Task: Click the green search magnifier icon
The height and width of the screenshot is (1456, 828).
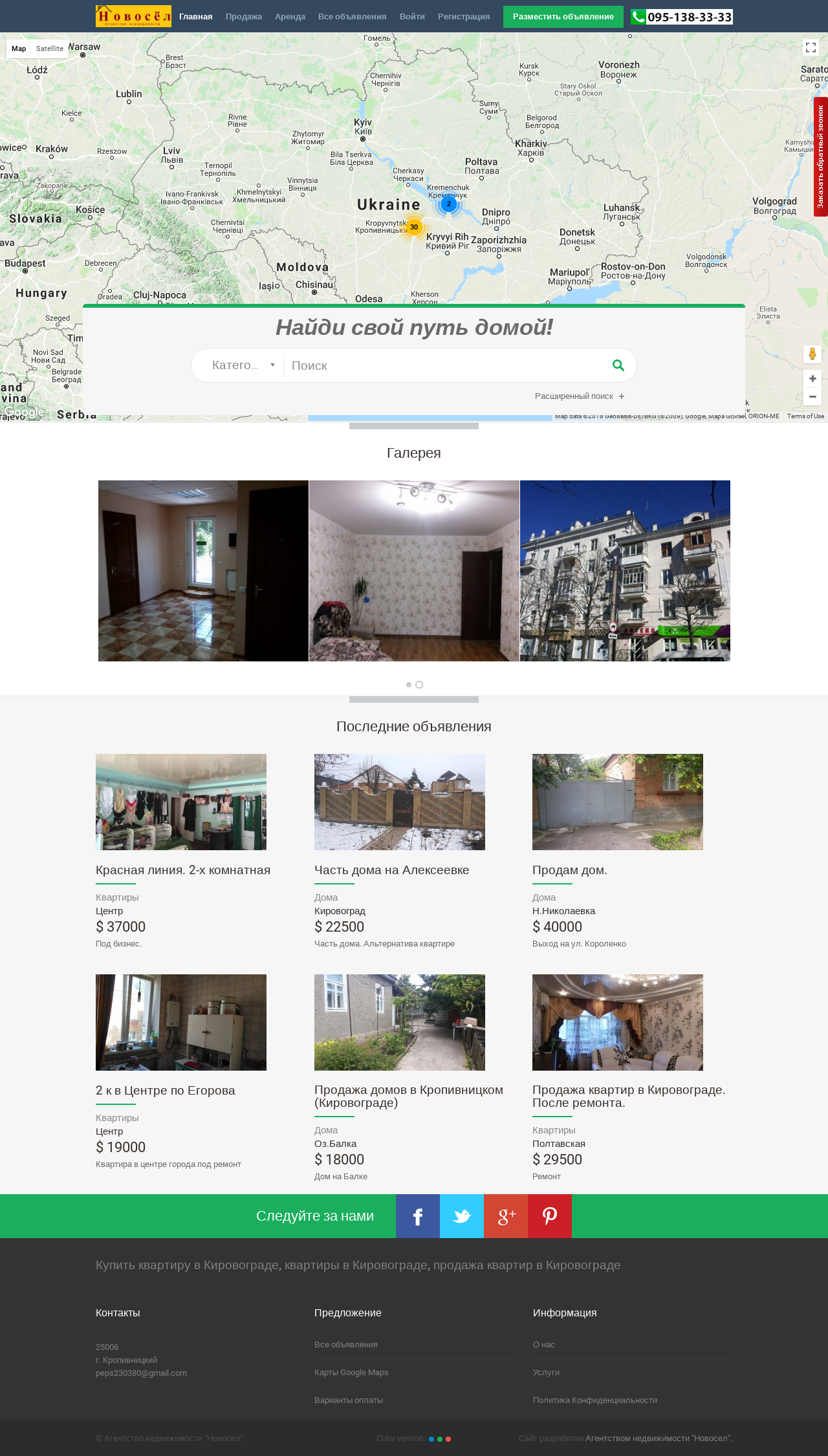Action: pos(618,365)
